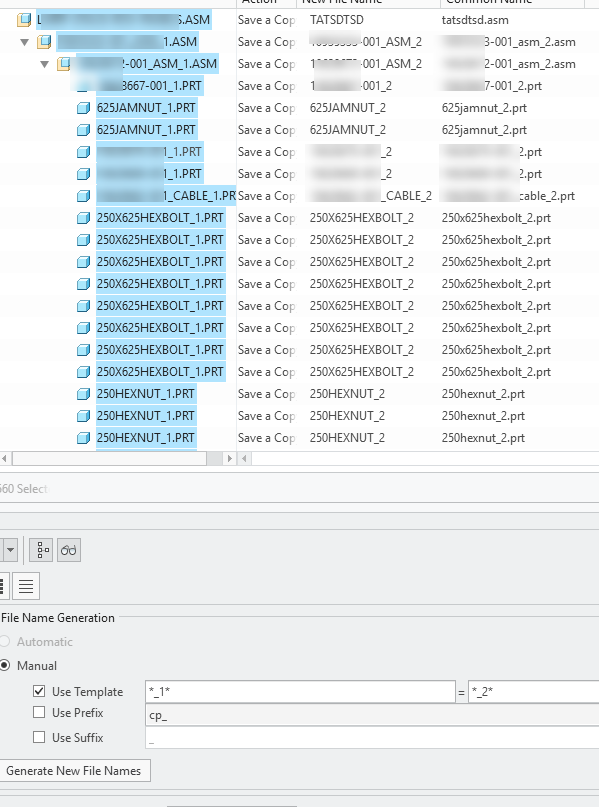This screenshot has height=807, width=599.
Task: Select the Manual radio button
Action: 5,665
